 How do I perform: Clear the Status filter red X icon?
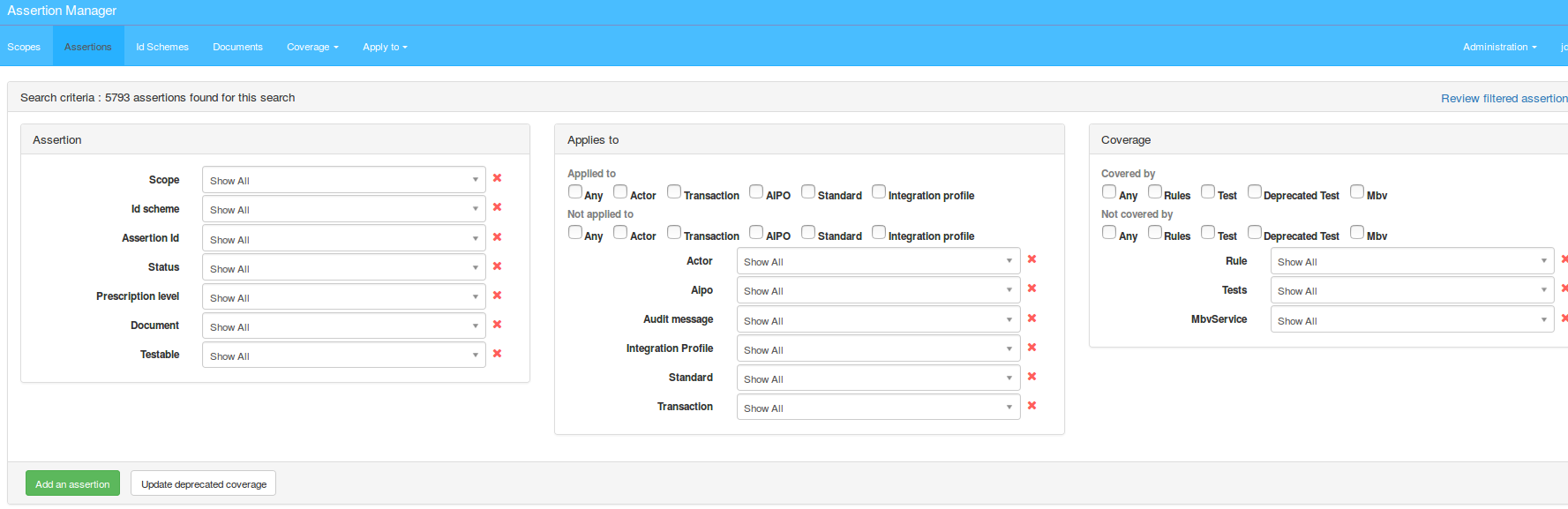pos(497,266)
